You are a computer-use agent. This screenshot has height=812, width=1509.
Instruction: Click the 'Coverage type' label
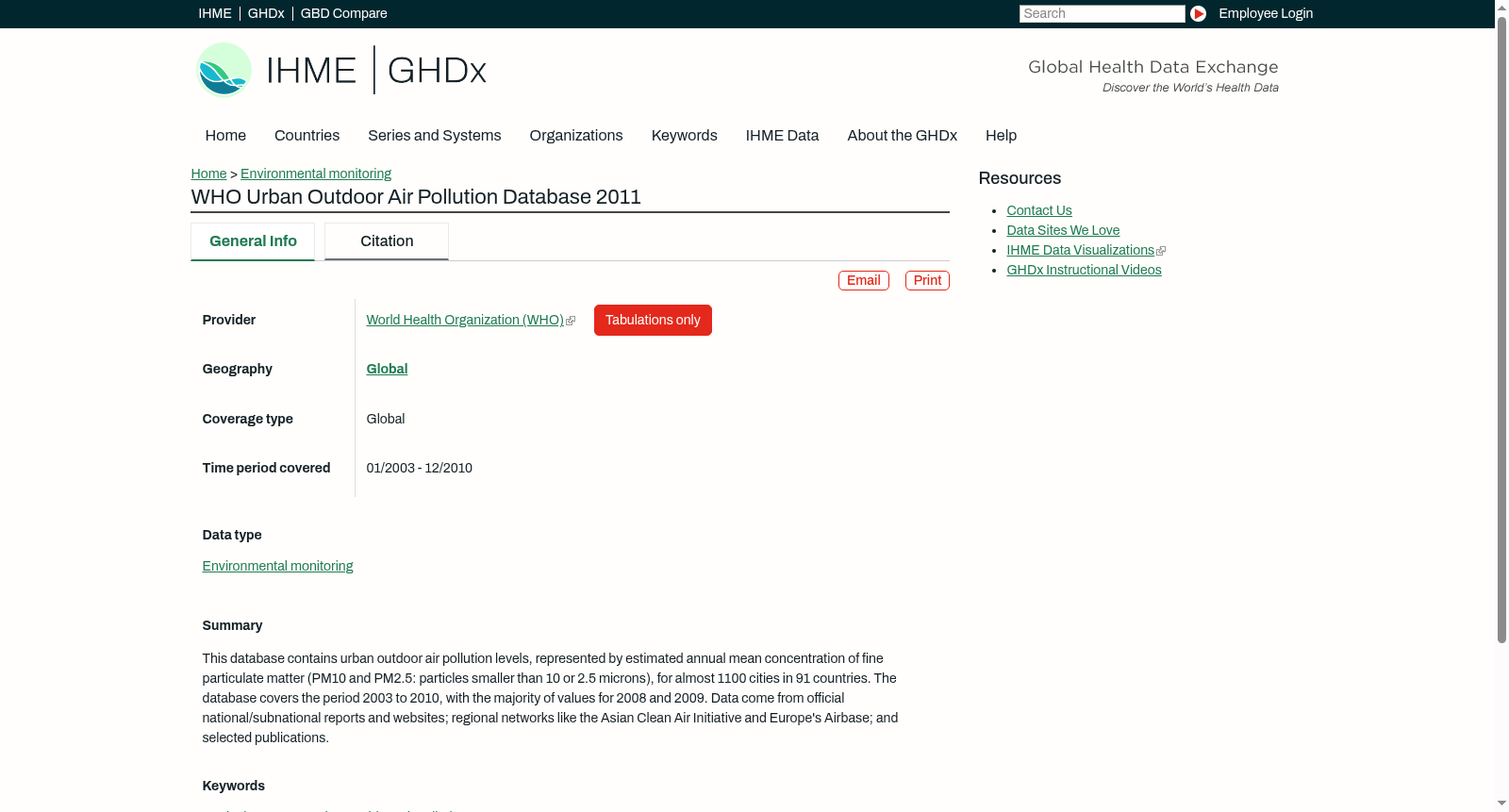247,419
